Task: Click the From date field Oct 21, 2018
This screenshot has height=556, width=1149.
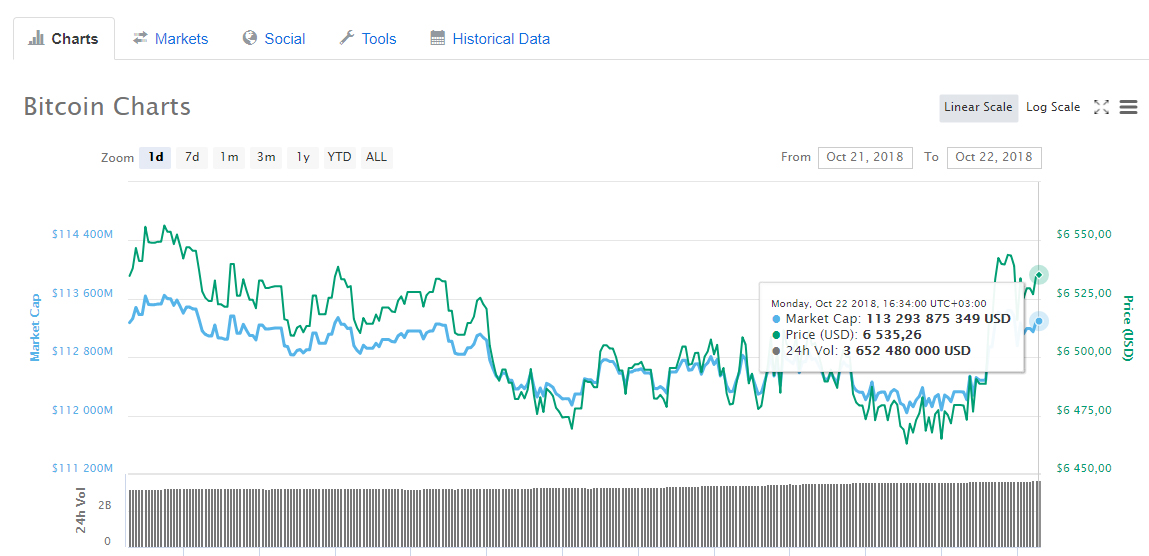Action: click(x=865, y=157)
